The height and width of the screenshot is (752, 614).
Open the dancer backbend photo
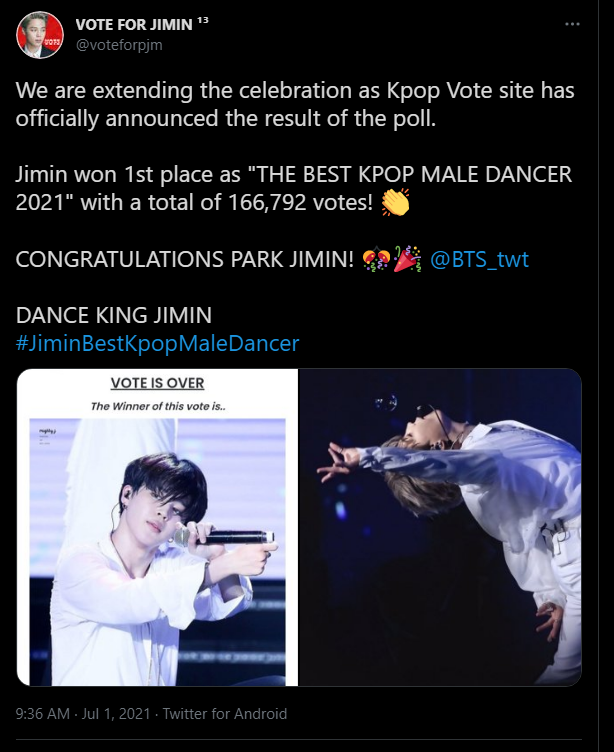click(440, 527)
